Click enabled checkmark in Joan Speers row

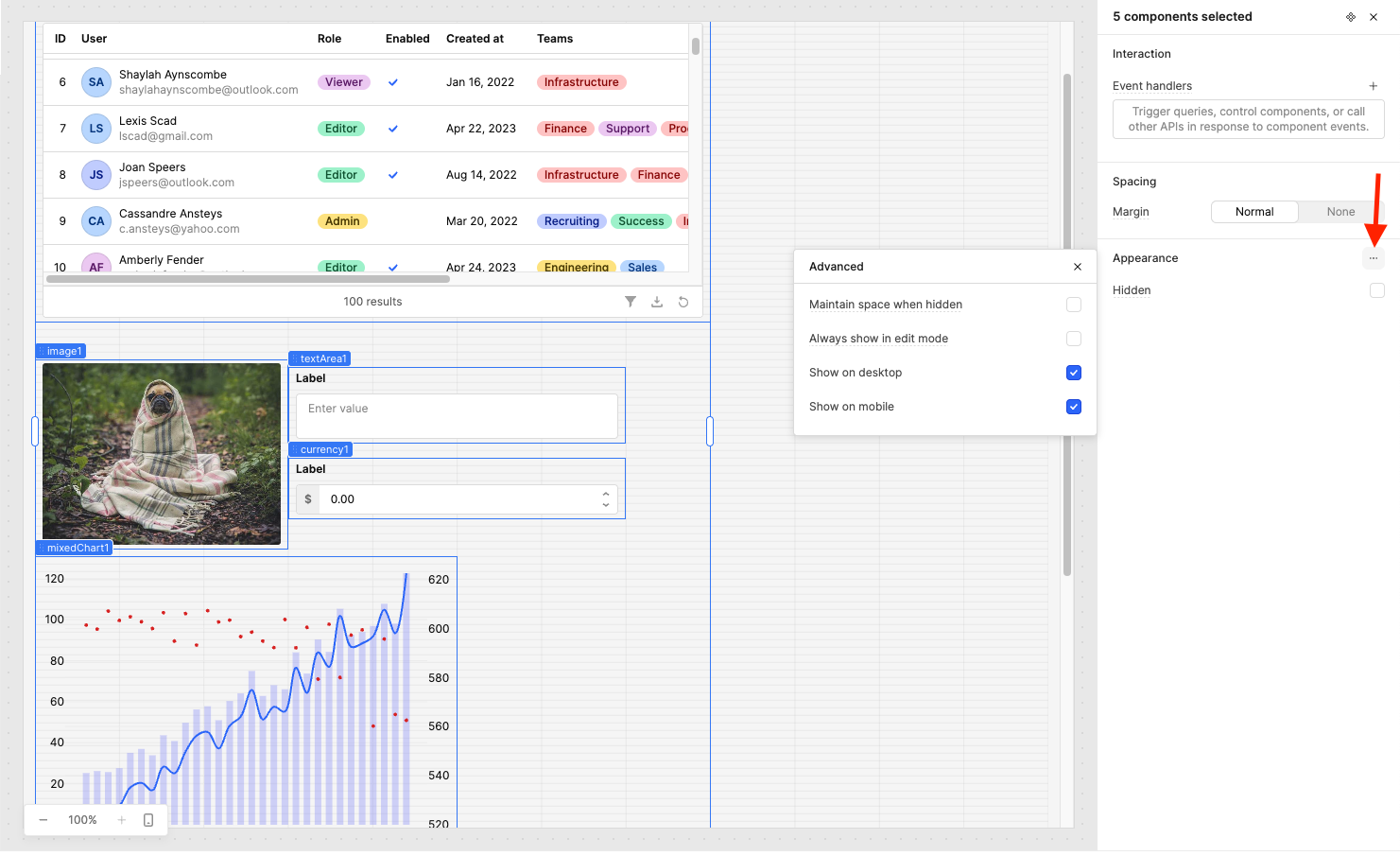coord(393,175)
